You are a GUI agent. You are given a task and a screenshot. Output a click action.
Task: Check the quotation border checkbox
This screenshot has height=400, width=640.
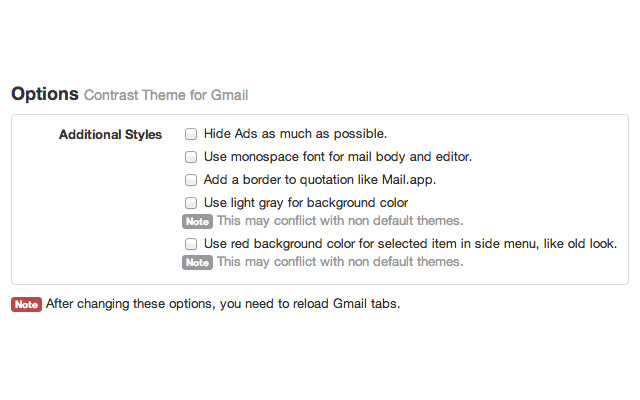click(x=191, y=181)
